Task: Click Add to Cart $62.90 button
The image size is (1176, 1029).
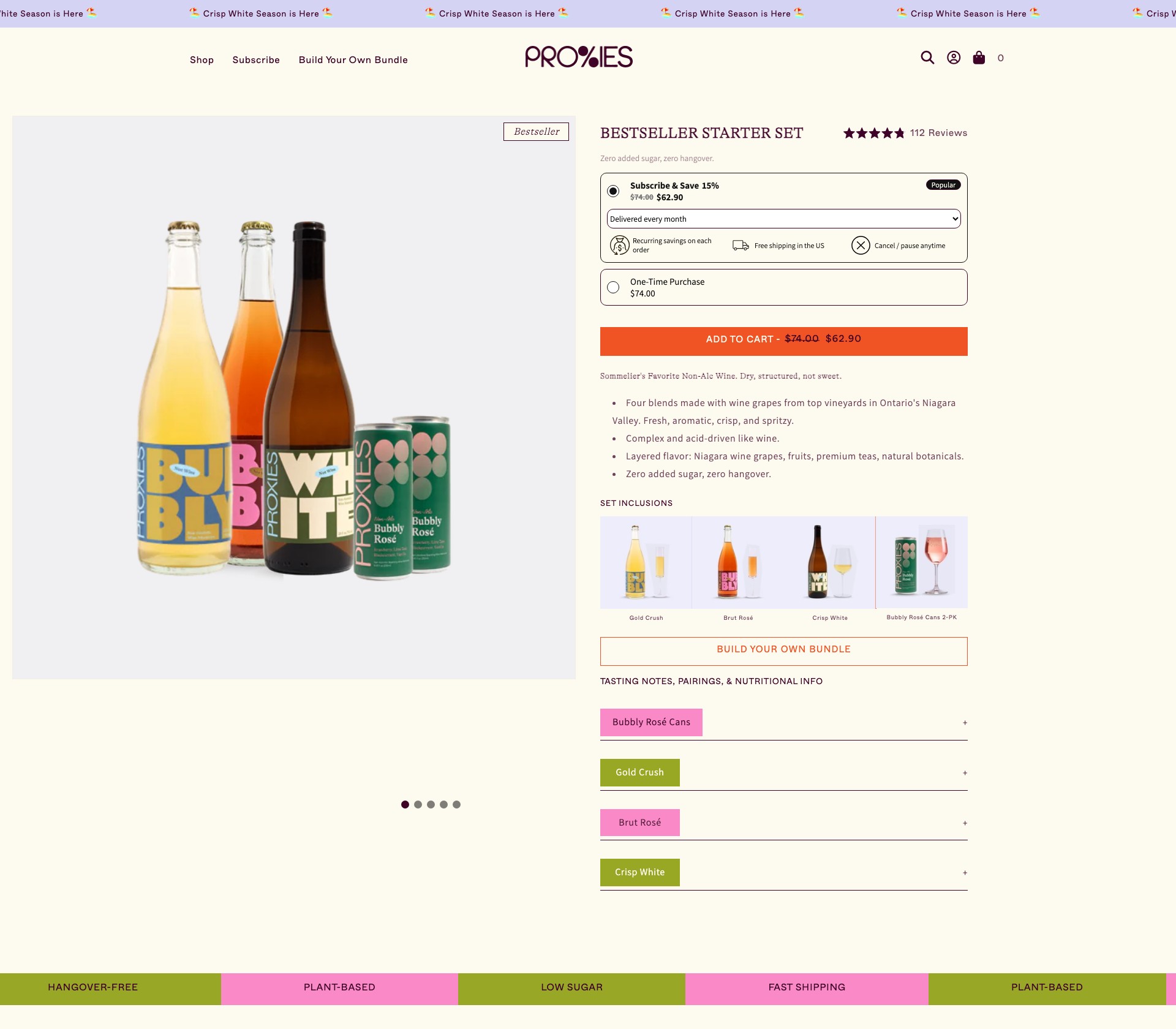Action: [x=783, y=341]
